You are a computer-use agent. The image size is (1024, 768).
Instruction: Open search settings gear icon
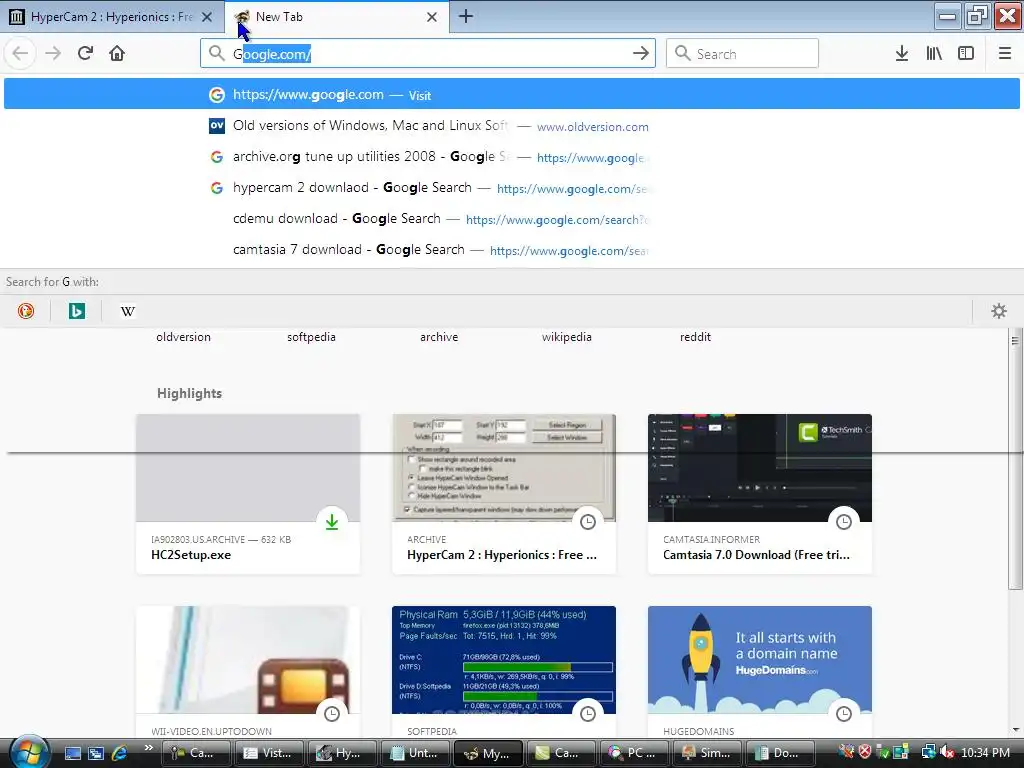(999, 311)
